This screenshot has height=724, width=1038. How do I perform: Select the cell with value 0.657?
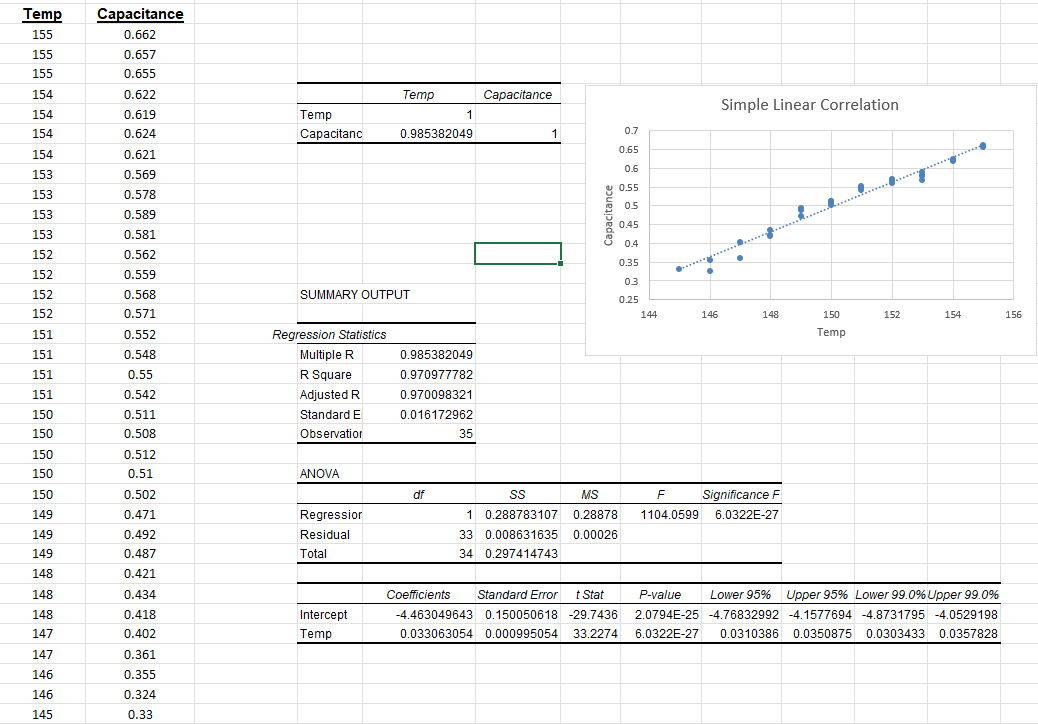tap(140, 54)
